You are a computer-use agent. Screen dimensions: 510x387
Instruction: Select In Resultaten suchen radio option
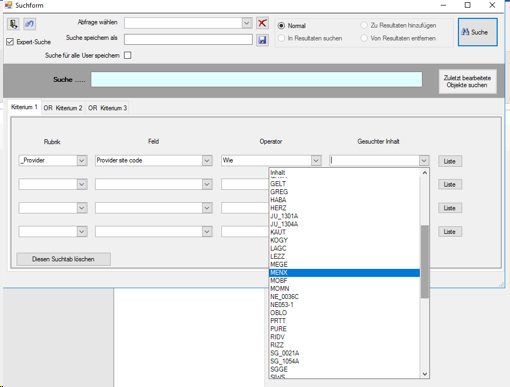[281, 38]
